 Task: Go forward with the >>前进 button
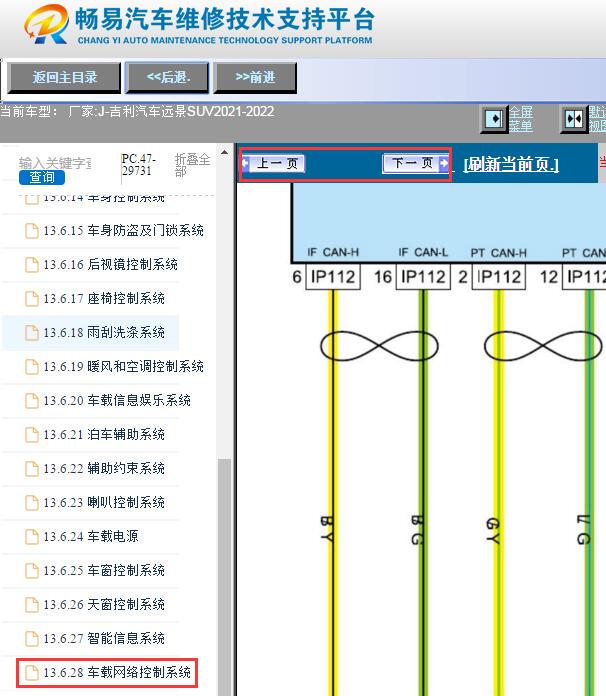point(255,78)
